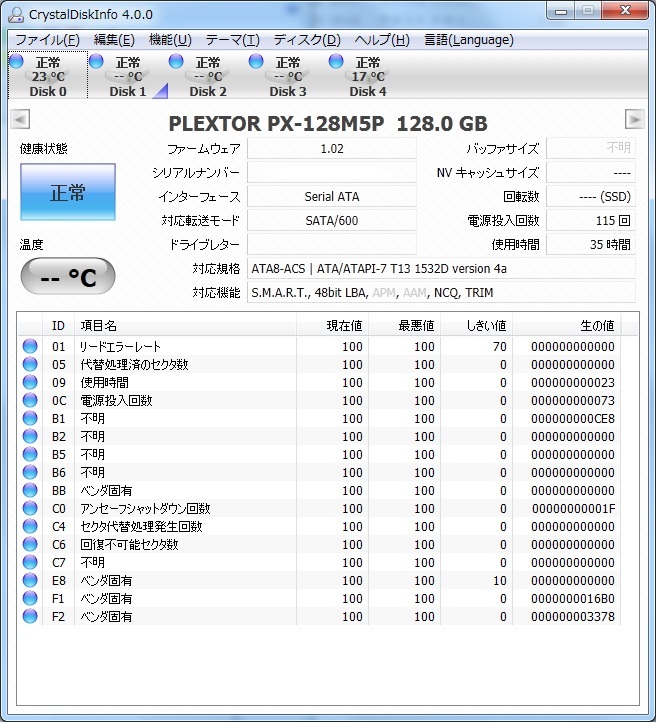
Task: Select the Disk 0 tab
Action: [48, 76]
